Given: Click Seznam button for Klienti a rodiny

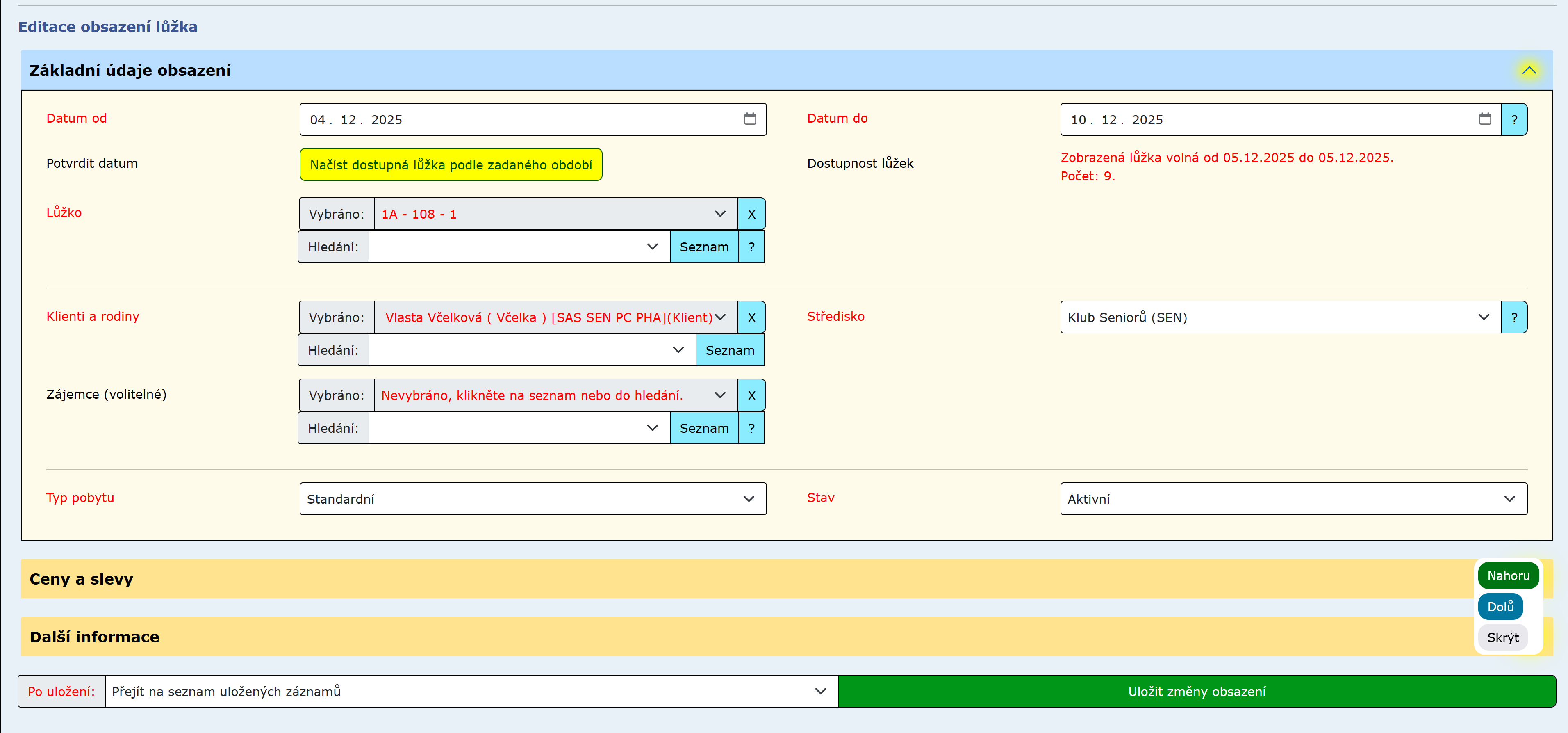Looking at the screenshot, I should coord(729,350).
